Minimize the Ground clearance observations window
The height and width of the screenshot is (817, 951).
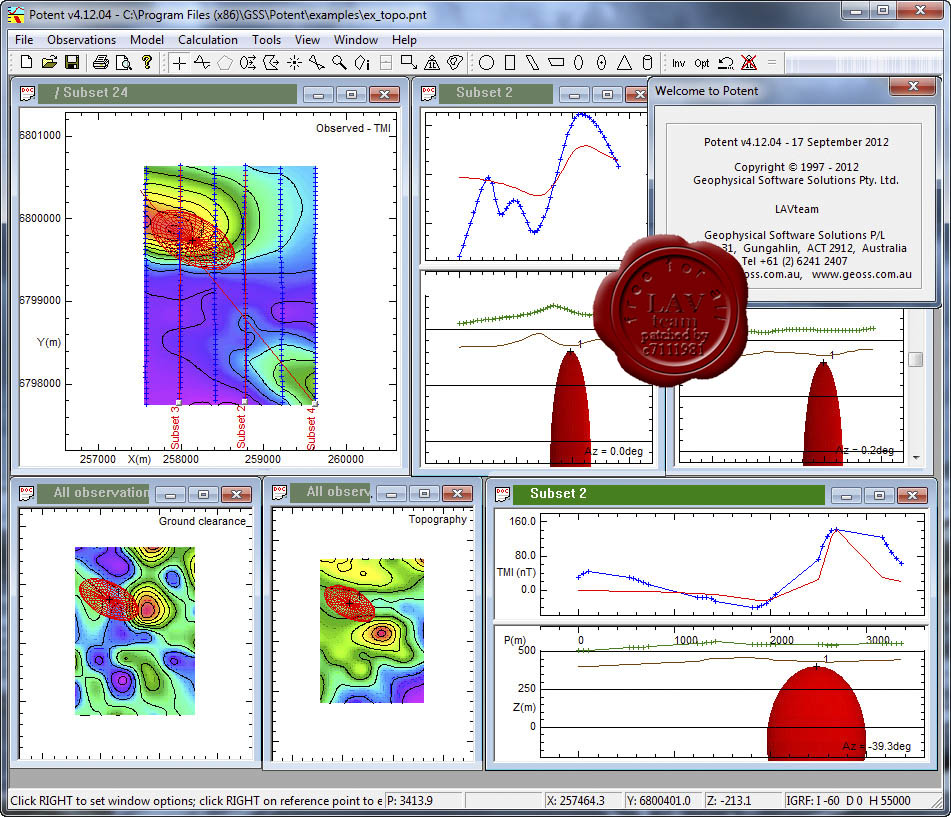point(170,494)
